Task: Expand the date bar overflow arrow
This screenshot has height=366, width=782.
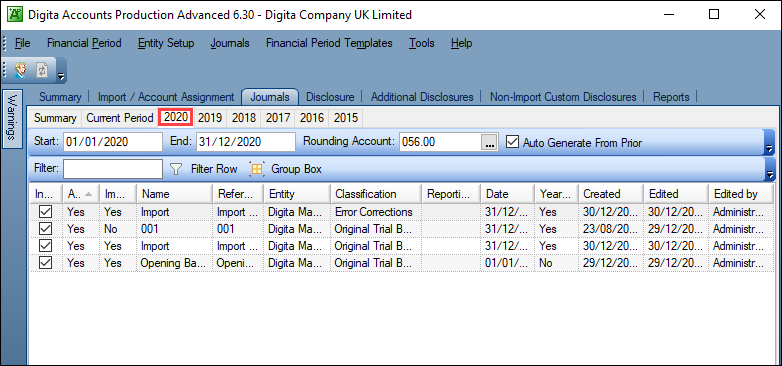Action: [770, 148]
